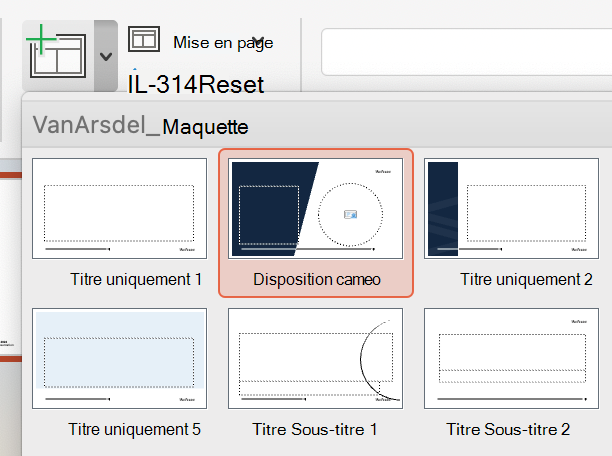Click the Titre Sous-titre 2 caption text

pos(508,429)
